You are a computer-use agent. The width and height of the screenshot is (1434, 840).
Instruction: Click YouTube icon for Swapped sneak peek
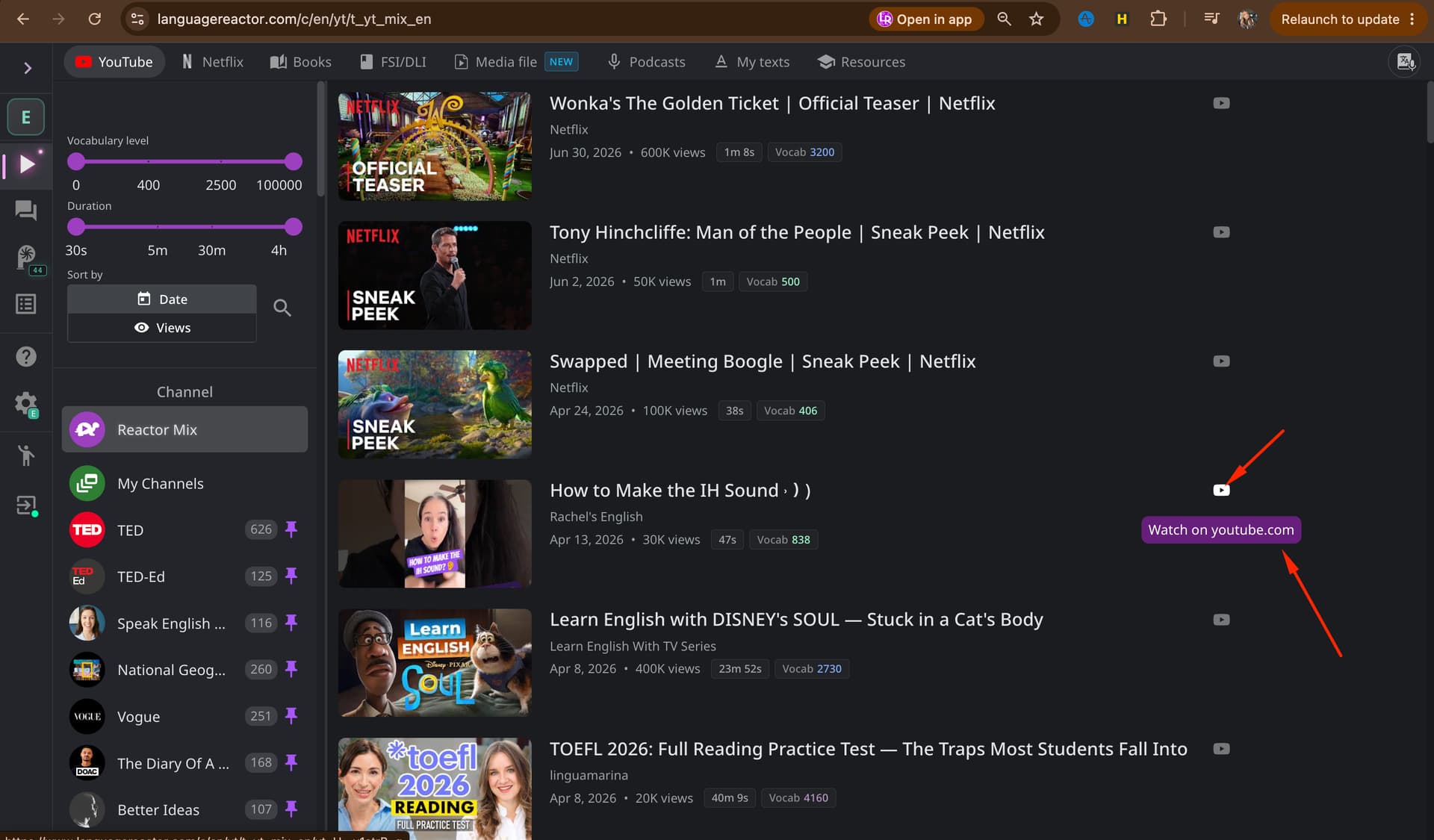(x=1221, y=361)
